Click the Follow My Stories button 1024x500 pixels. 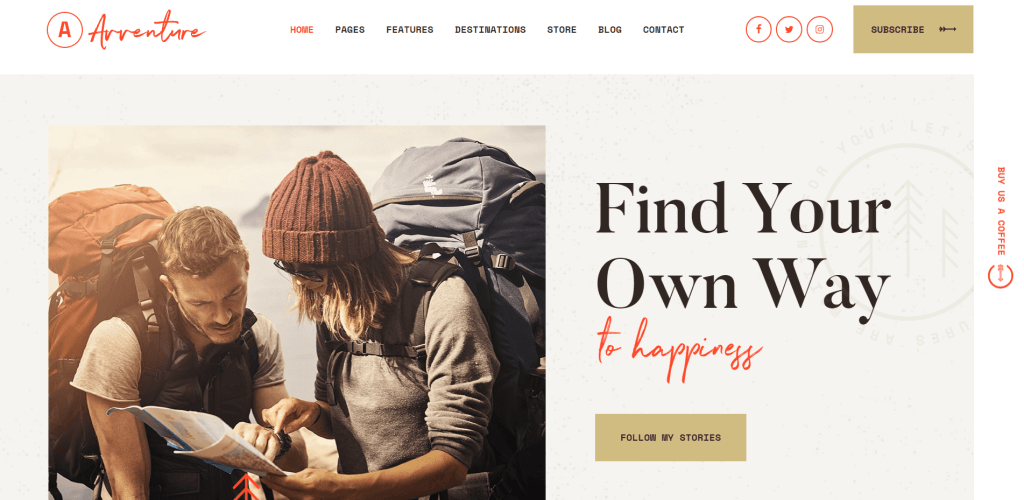(670, 437)
